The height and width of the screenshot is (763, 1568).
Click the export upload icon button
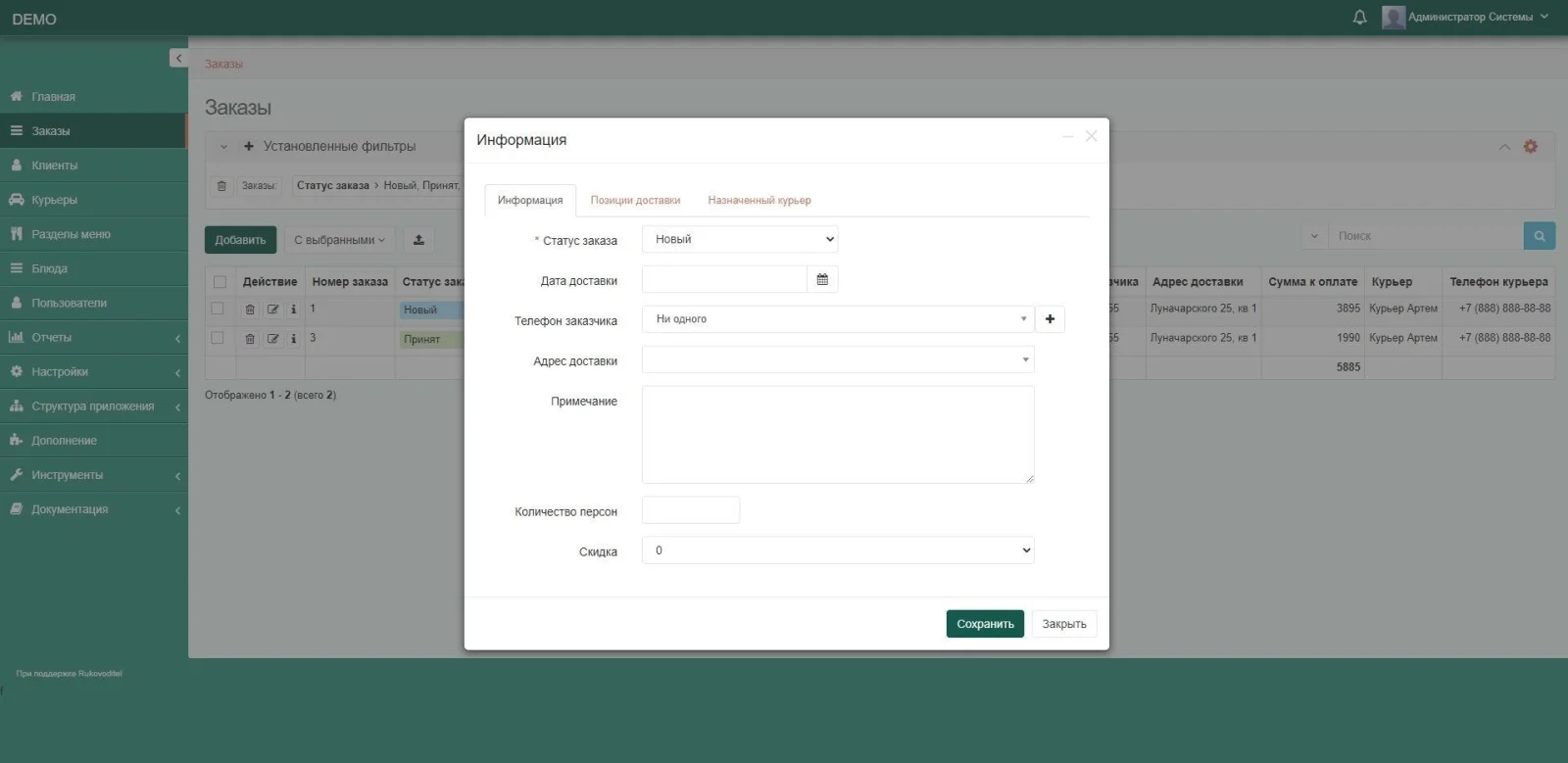[x=418, y=240]
